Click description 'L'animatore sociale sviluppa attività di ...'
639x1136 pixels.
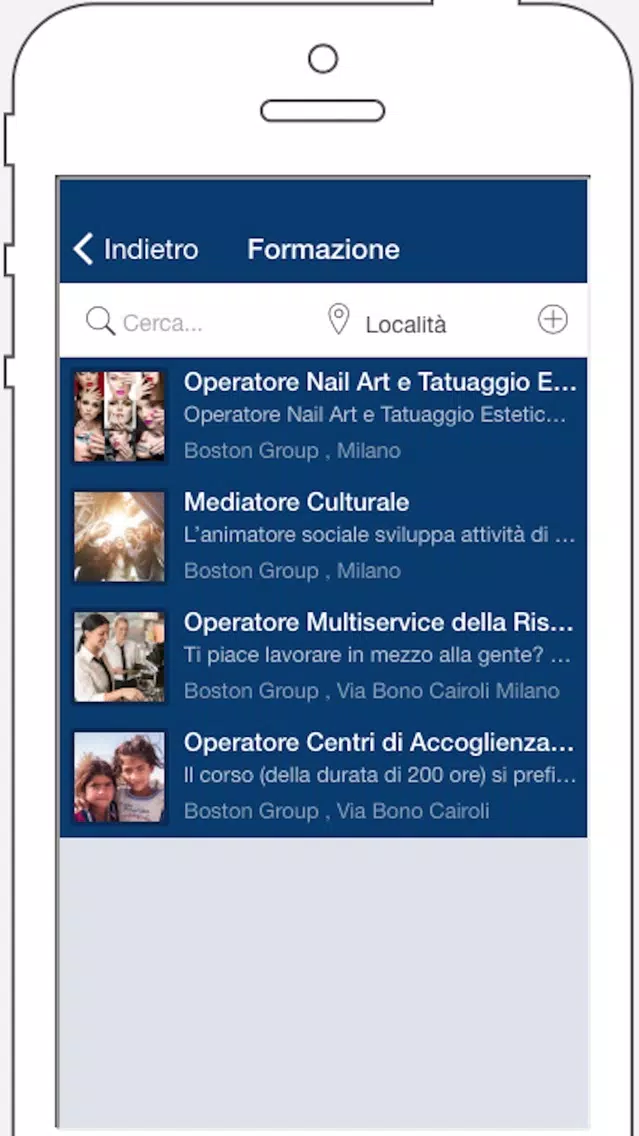click(380, 535)
